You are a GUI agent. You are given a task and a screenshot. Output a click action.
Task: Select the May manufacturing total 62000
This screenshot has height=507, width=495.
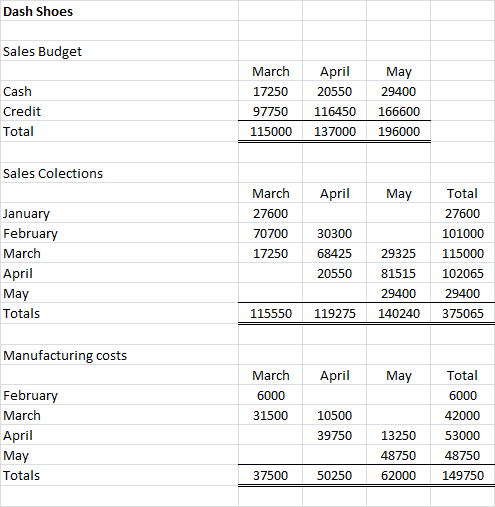pyautogui.click(x=398, y=475)
